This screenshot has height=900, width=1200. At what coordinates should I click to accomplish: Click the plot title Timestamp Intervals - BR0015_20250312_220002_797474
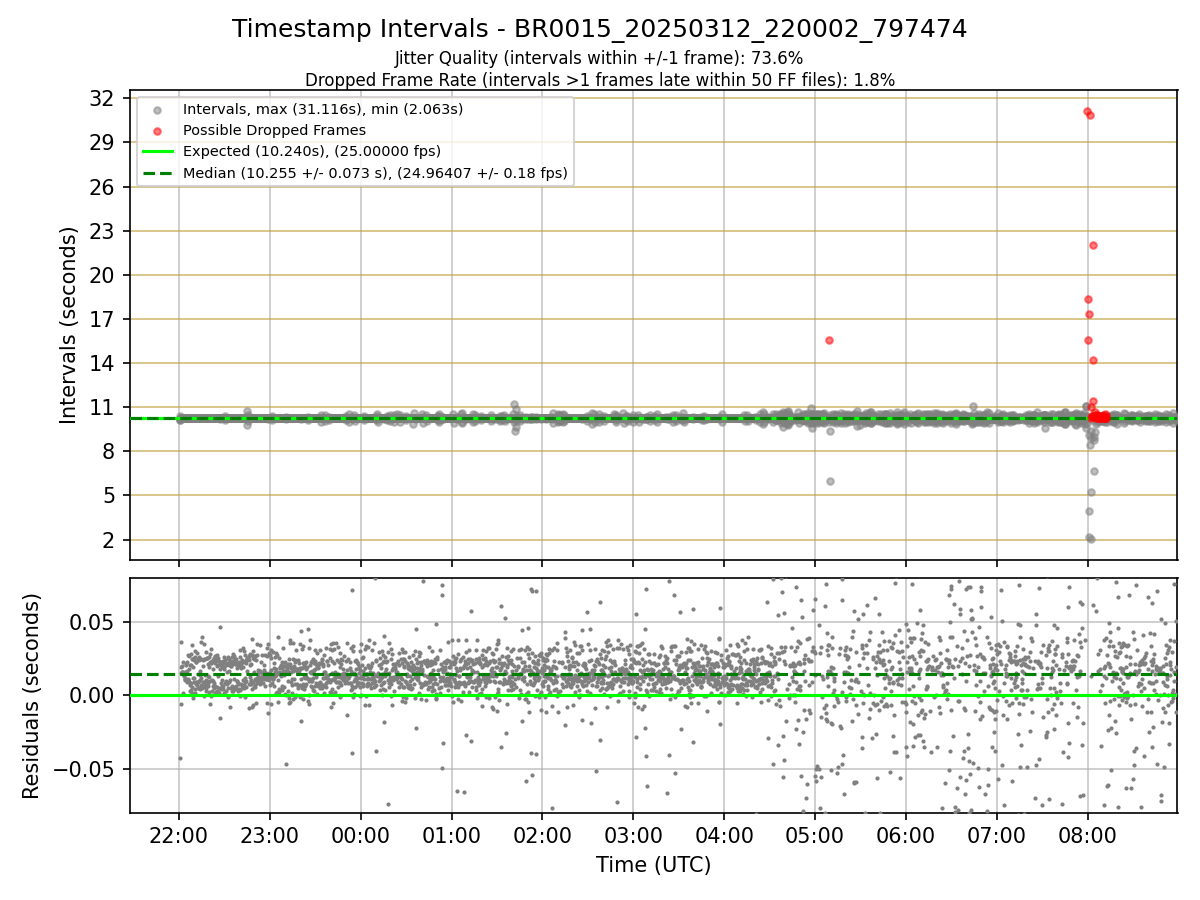(599, 29)
